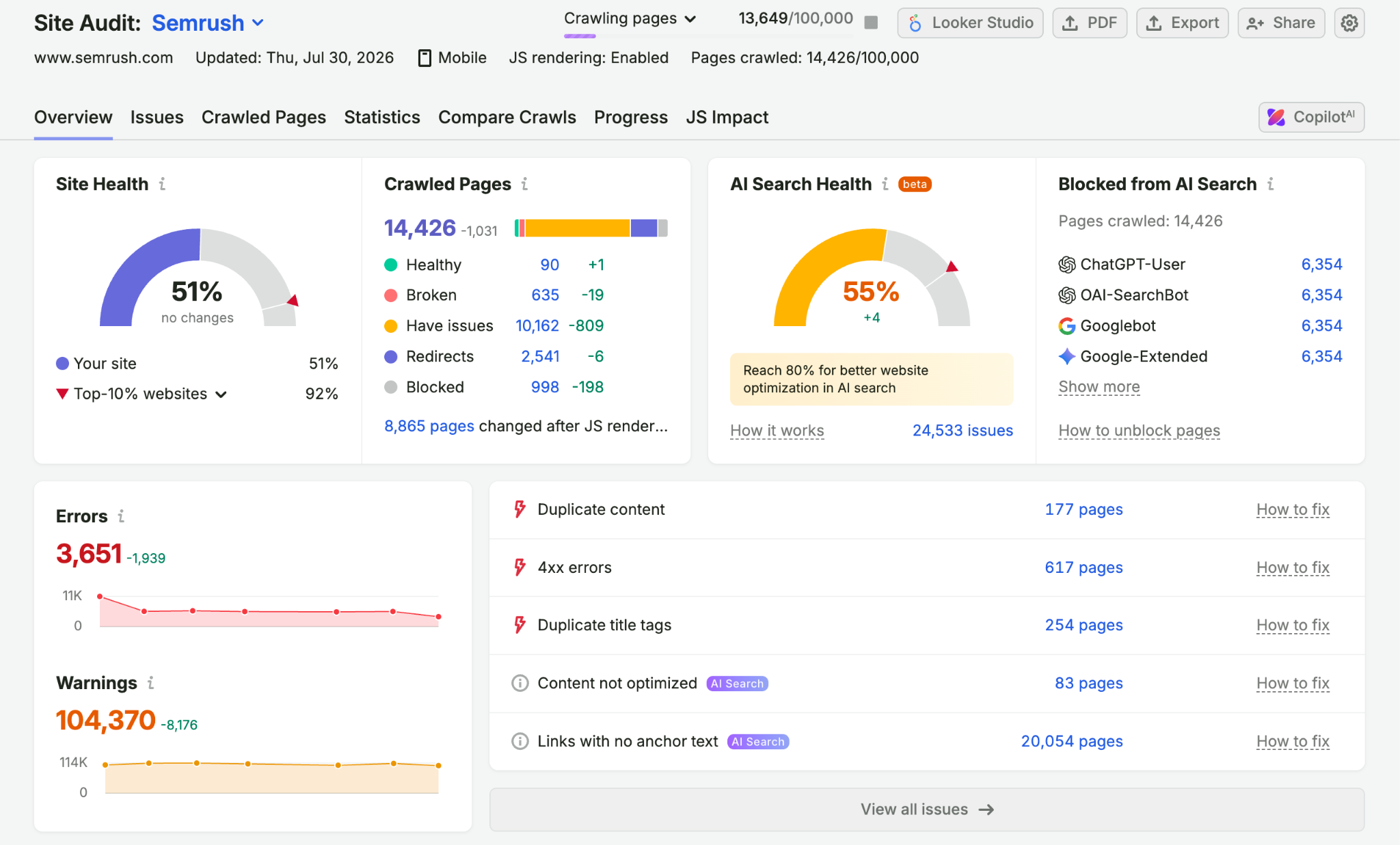Click the Healthy pages count 90

coord(550,265)
